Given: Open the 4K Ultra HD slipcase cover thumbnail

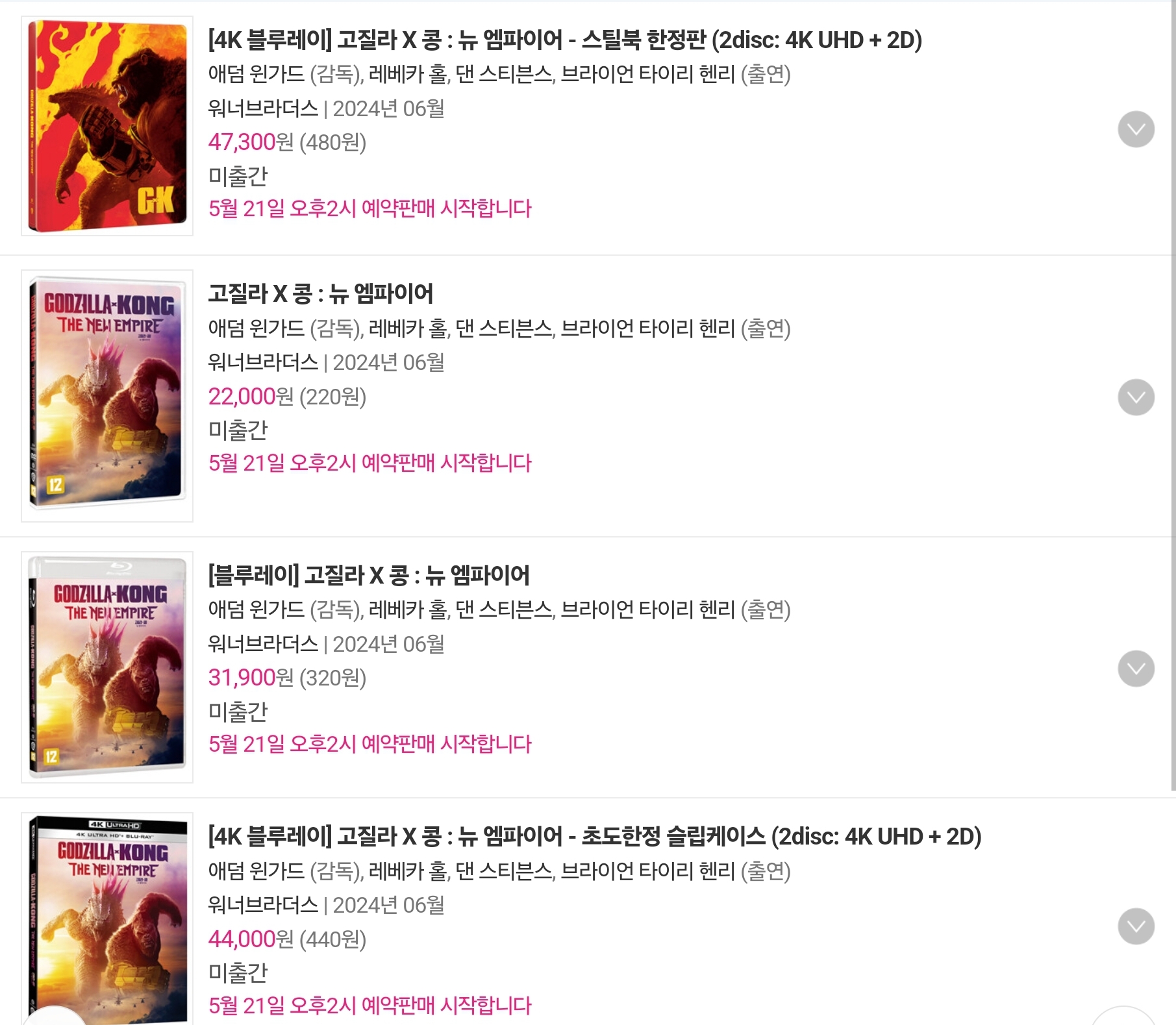Looking at the screenshot, I should (107, 919).
